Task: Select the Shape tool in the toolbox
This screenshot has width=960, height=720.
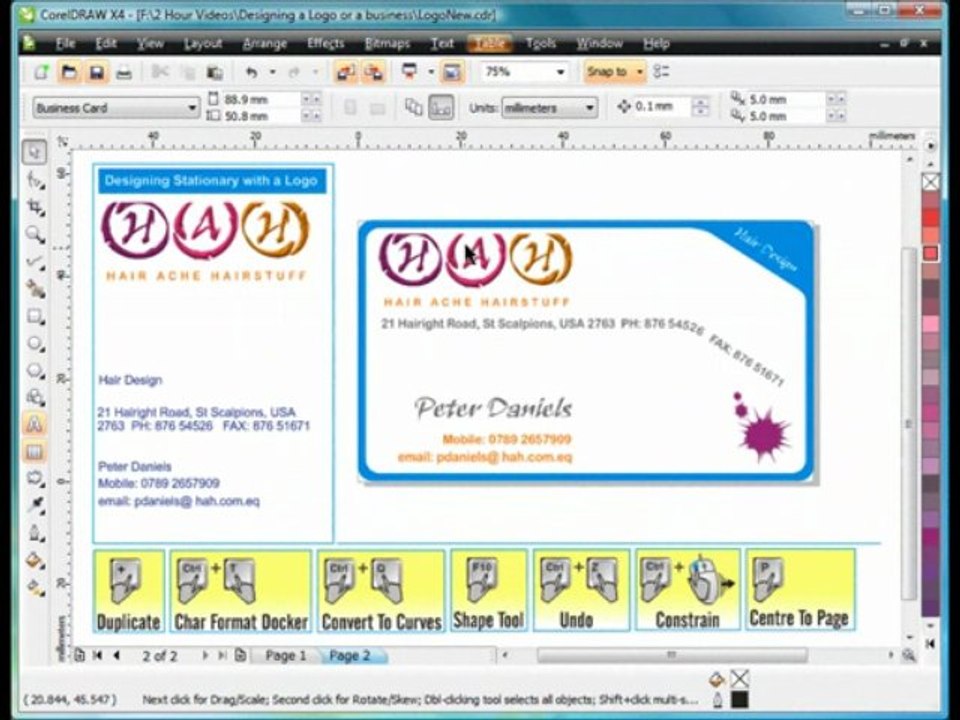Action: 35,180
